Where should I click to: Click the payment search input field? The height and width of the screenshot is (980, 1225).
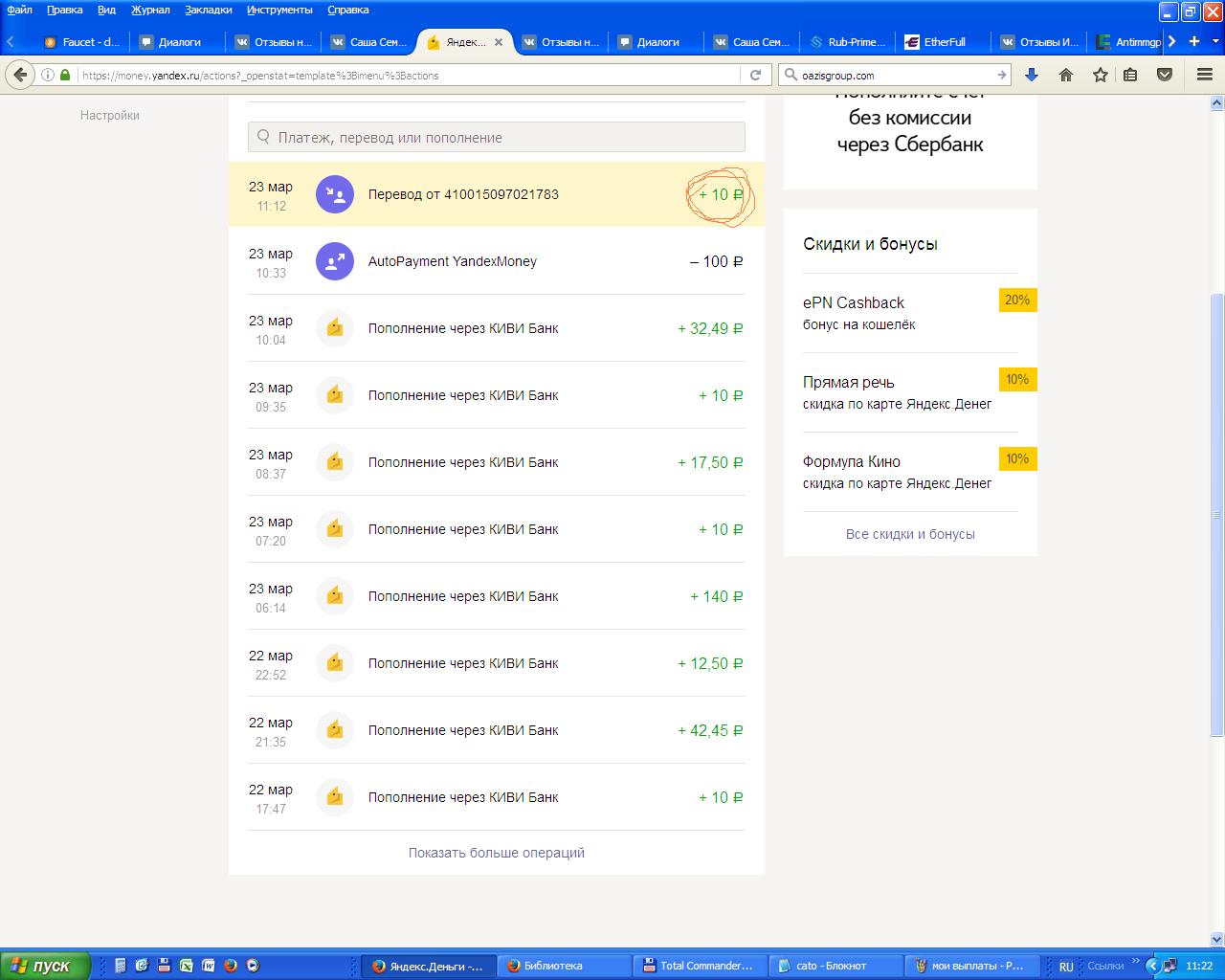pos(496,137)
